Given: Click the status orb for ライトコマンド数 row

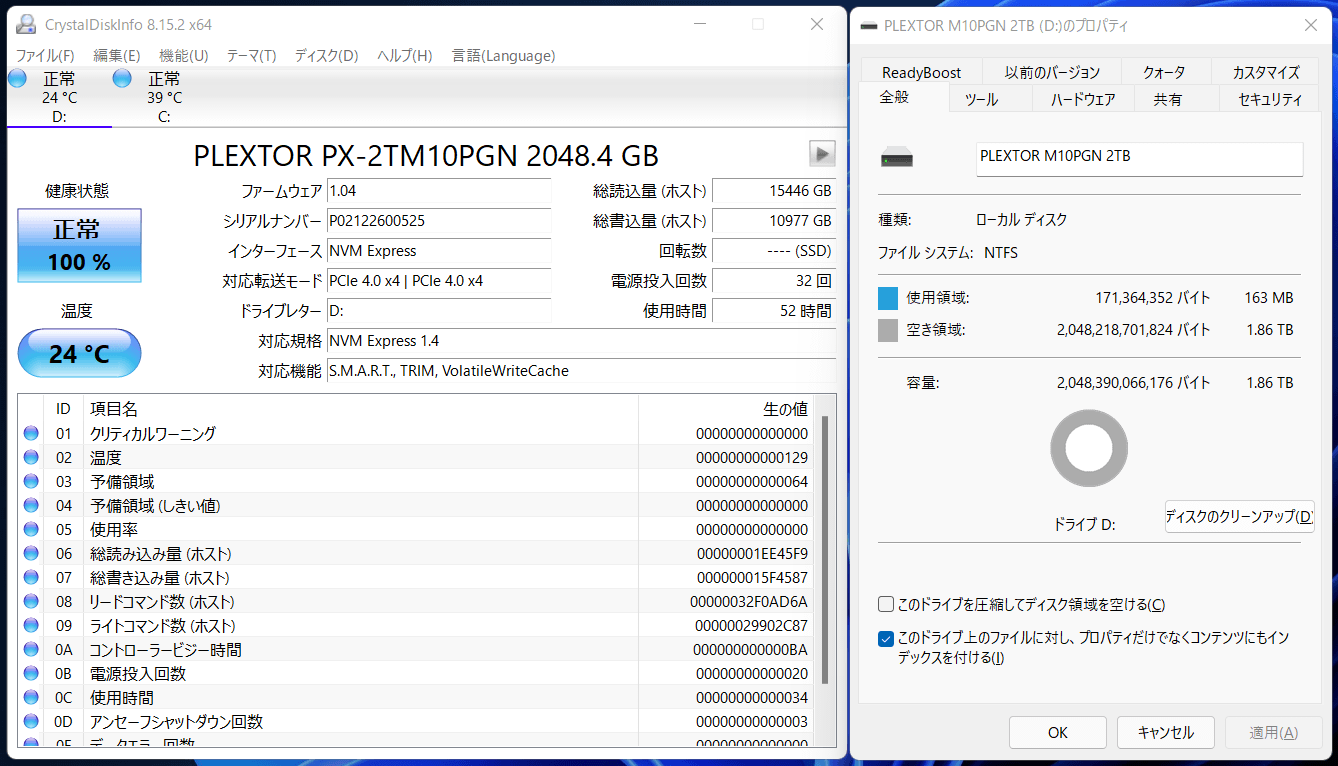Looking at the screenshot, I should click(x=31, y=625).
